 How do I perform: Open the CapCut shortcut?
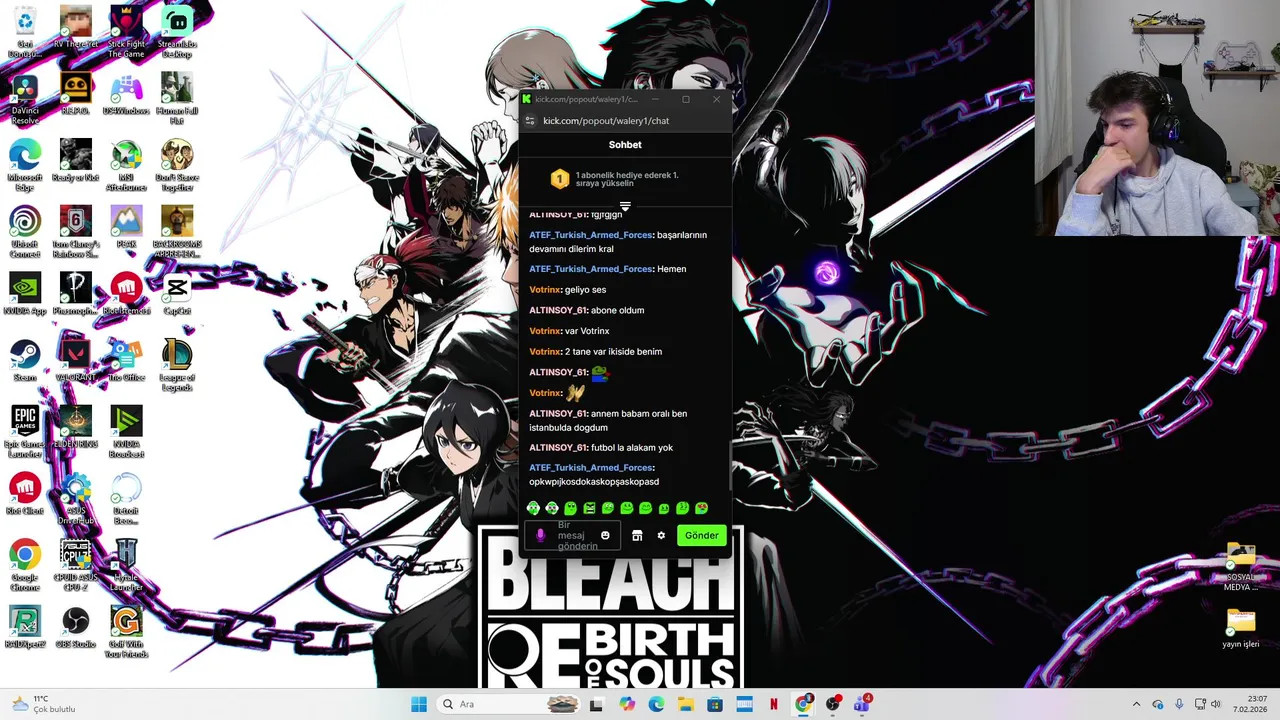[177, 294]
